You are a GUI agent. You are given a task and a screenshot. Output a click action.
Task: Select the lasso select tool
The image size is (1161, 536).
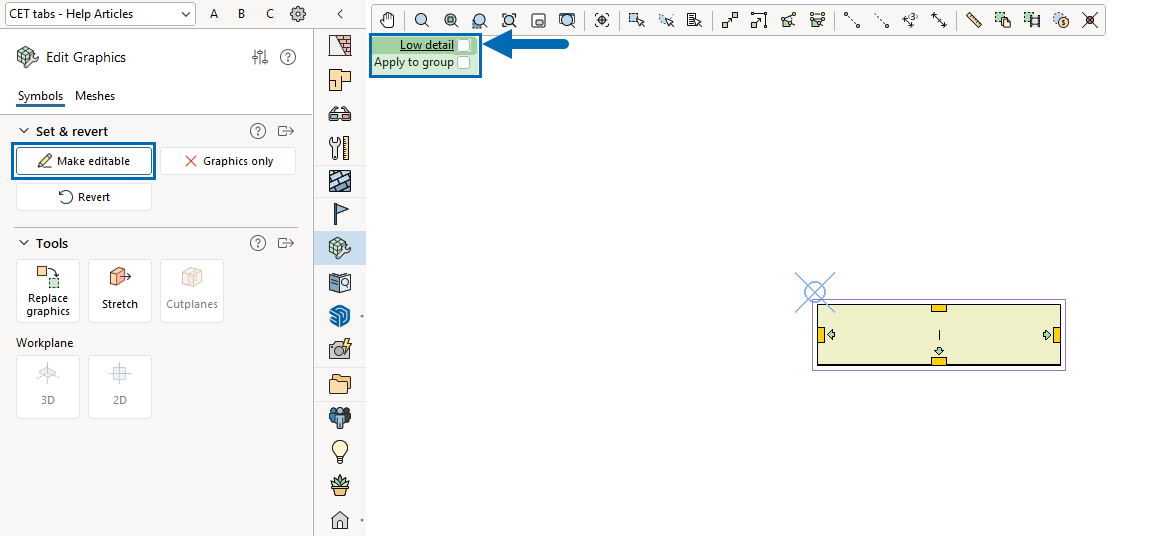666,20
